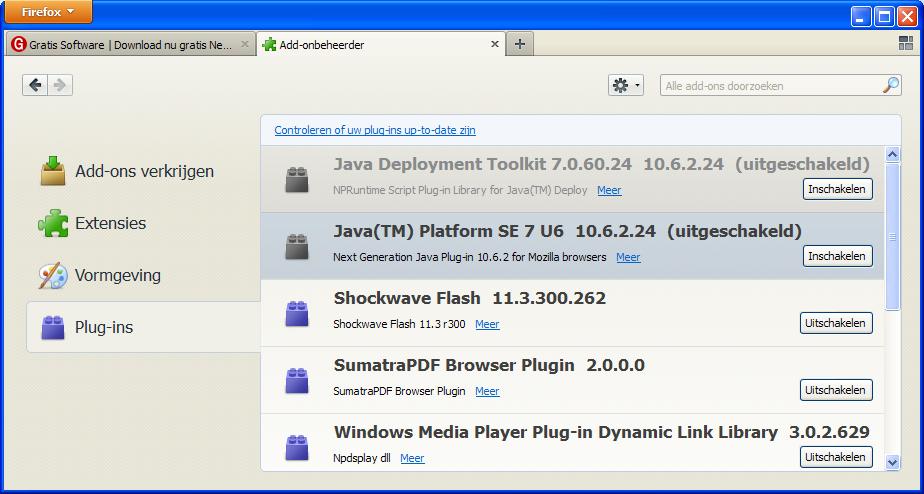The height and width of the screenshot is (494, 924).
Task: Switch to the Gratis Software tab
Action: point(130,45)
